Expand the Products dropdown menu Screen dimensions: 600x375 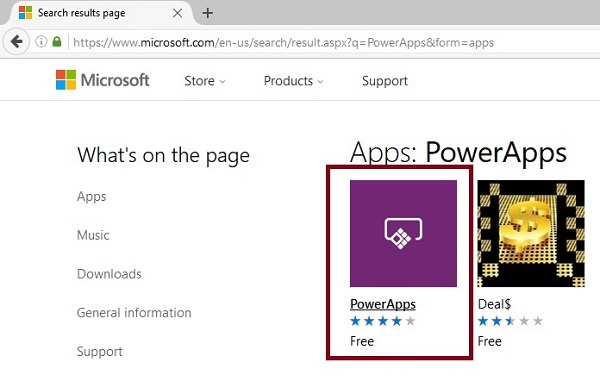[293, 81]
